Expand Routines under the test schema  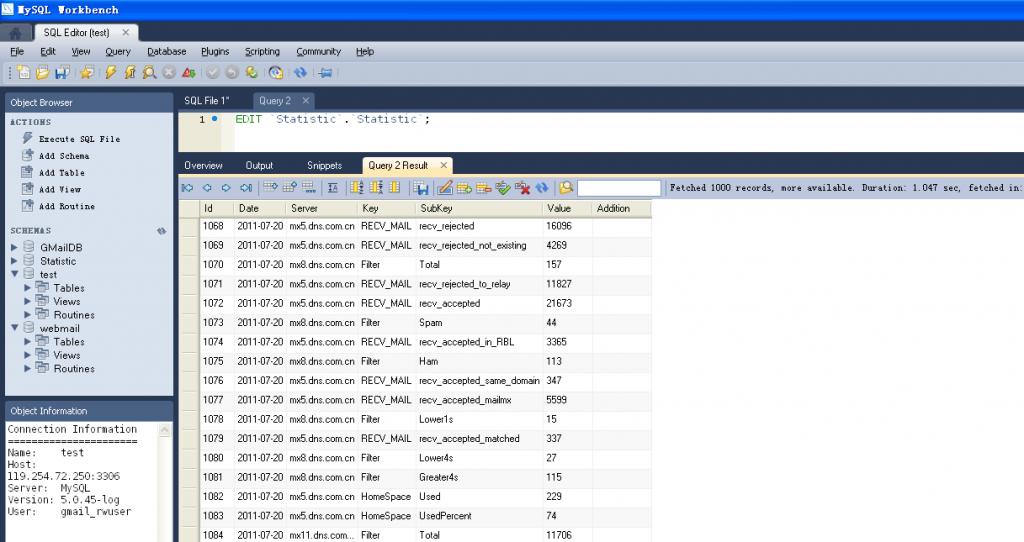[x=27, y=315]
